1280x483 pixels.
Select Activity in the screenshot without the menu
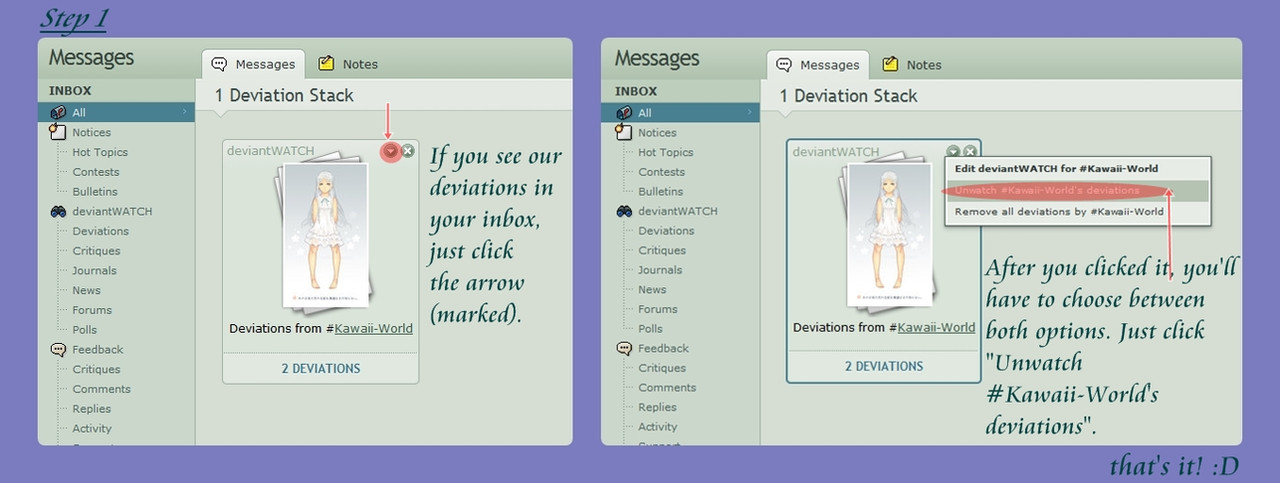point(92,428)
